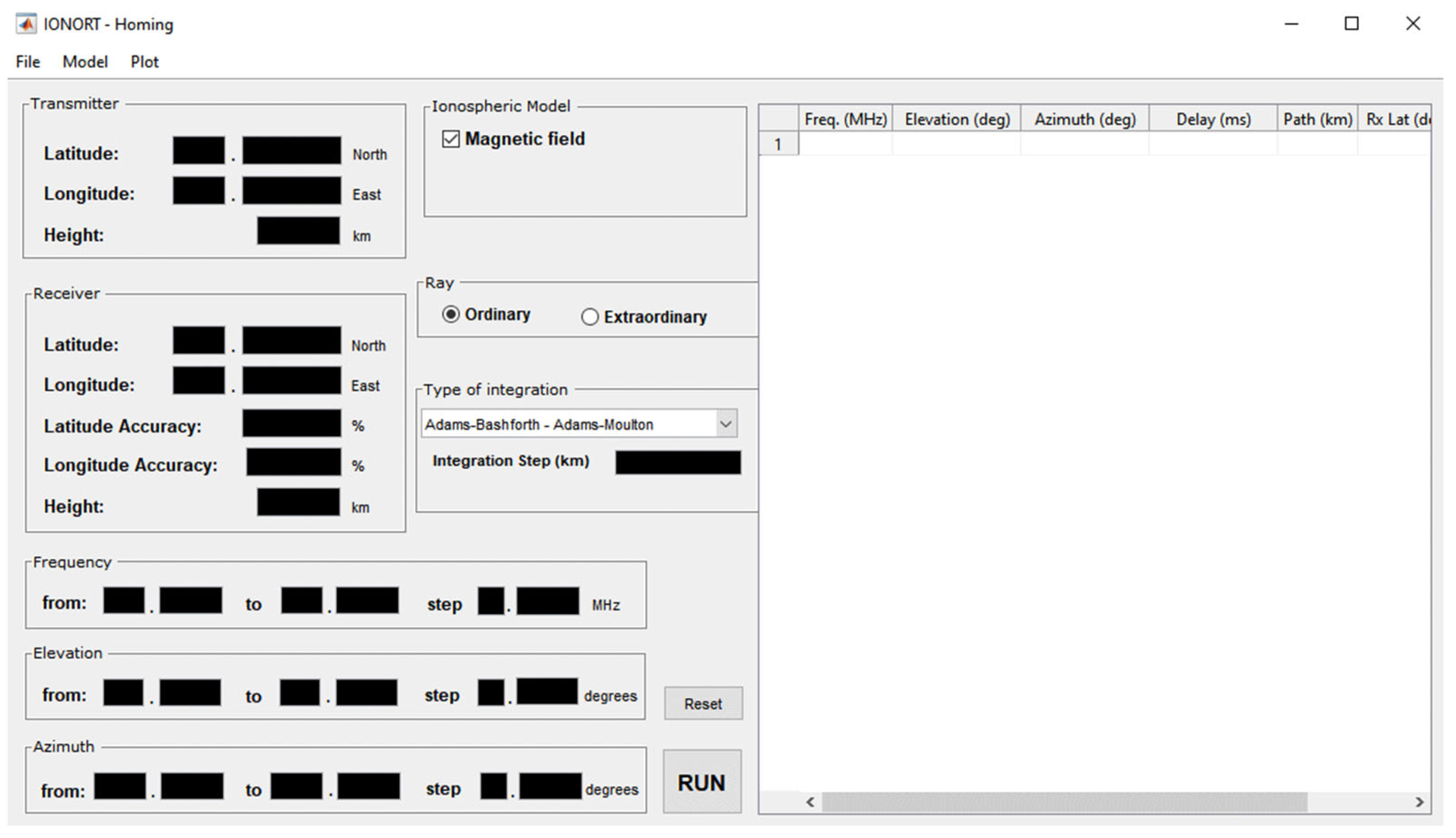
Task: Maximize the IONORT window
Action: pos(1352,24)
